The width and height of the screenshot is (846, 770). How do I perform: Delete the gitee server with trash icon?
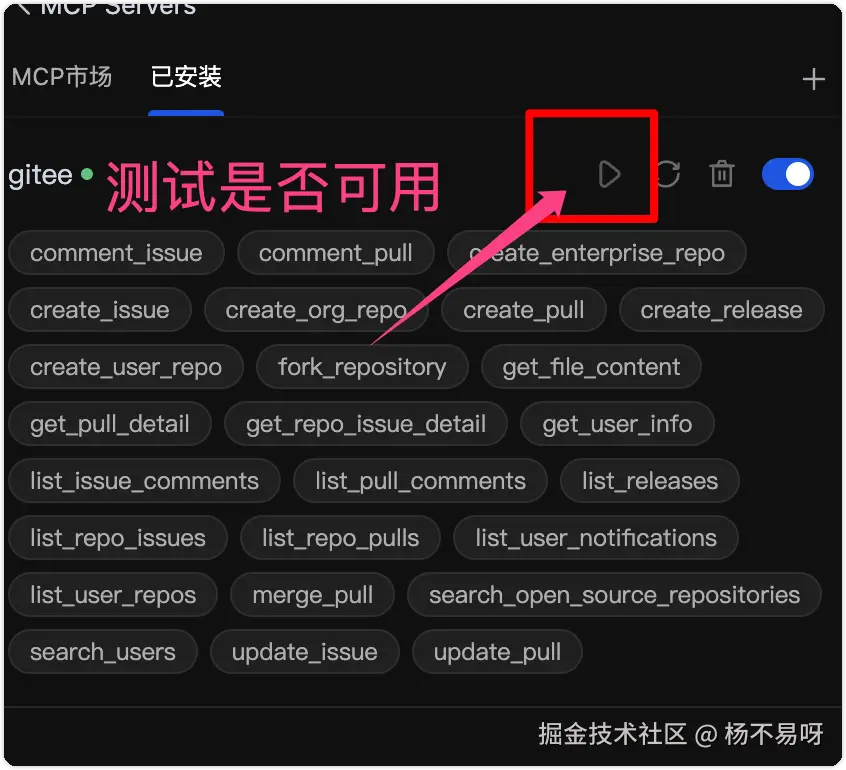pos(721,174)
